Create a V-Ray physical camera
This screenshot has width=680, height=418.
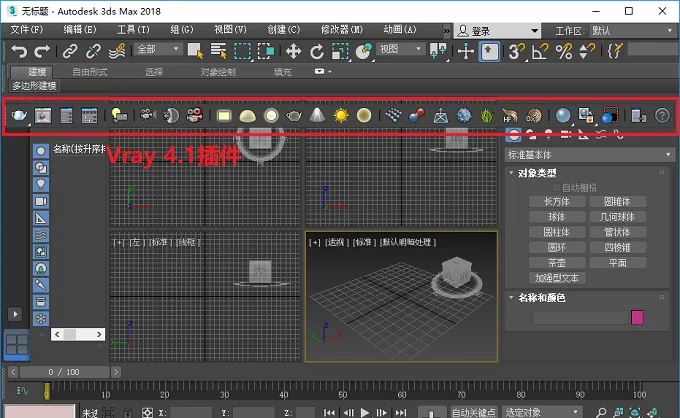click(x=148, y=115)
